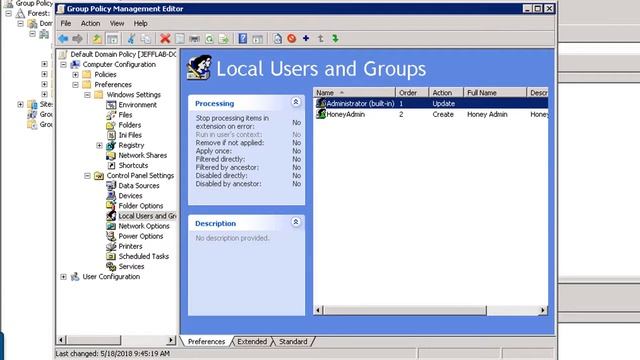Click the Printers tree node icon

[x=111, y=247]
